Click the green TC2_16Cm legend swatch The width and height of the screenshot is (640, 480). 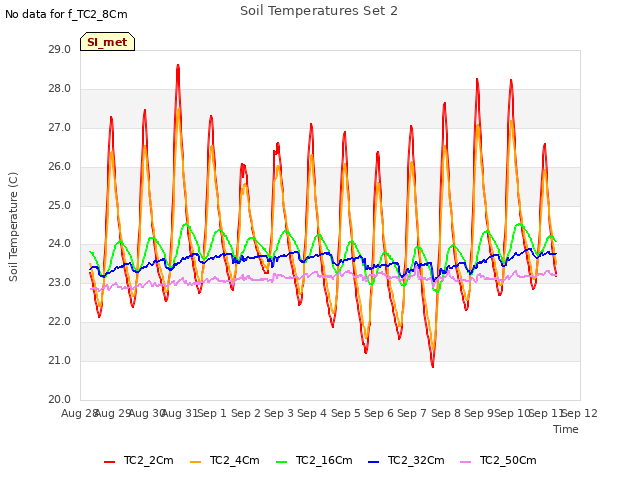tap(282, 462)
